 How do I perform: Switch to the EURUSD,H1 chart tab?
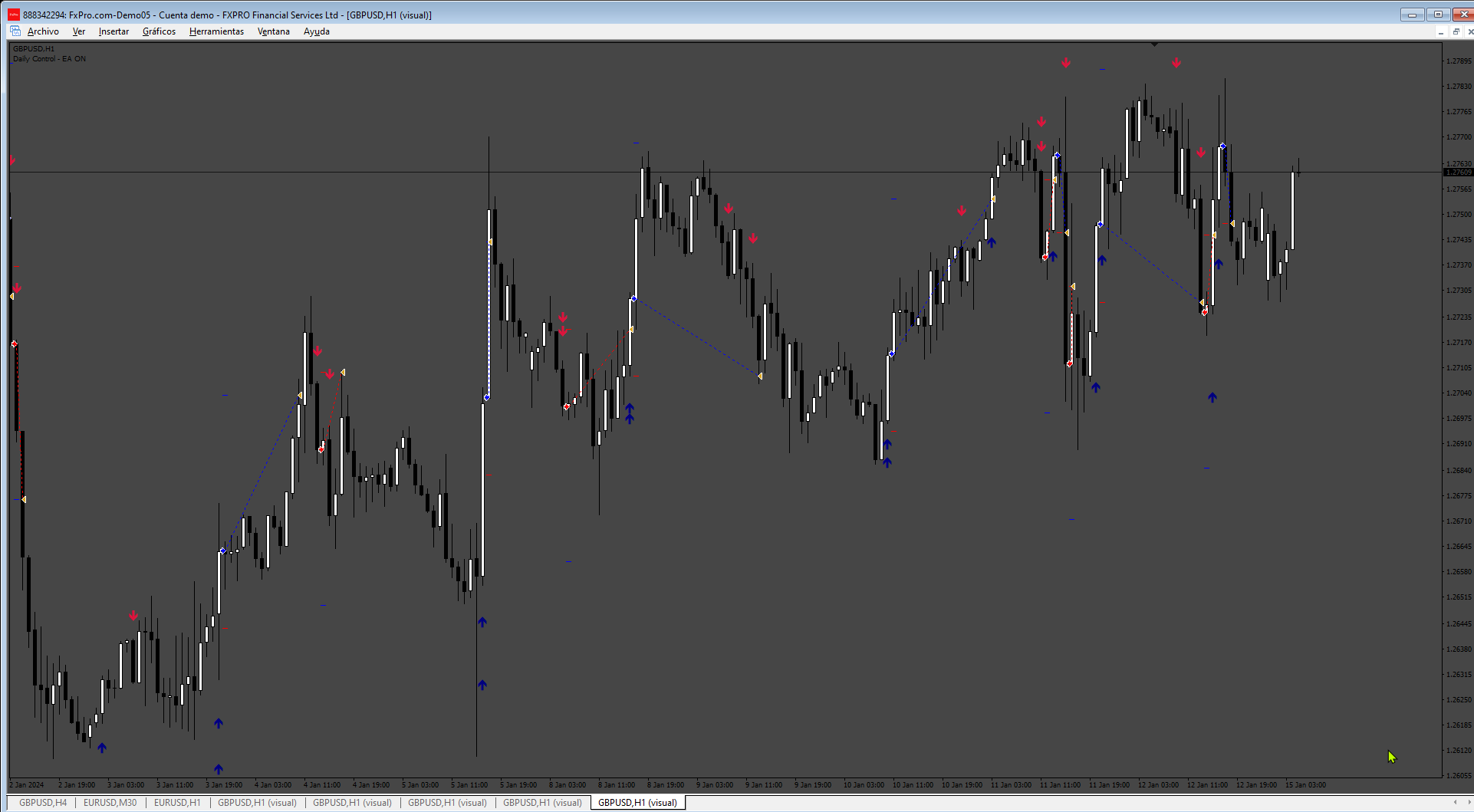coord(177,803)
